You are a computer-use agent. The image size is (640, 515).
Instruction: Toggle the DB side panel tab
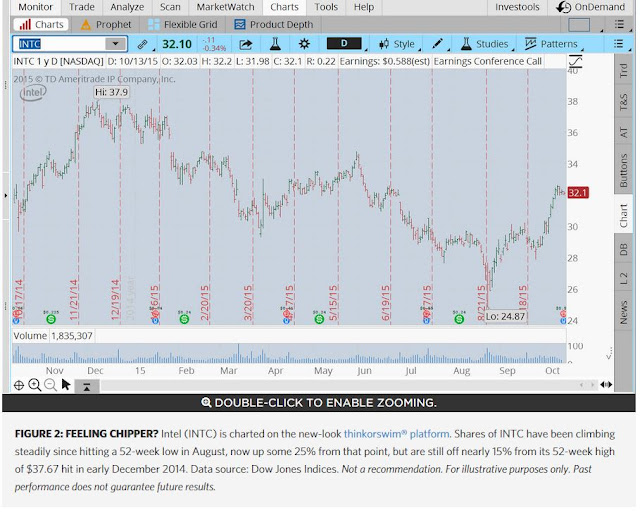pos(623,249)
